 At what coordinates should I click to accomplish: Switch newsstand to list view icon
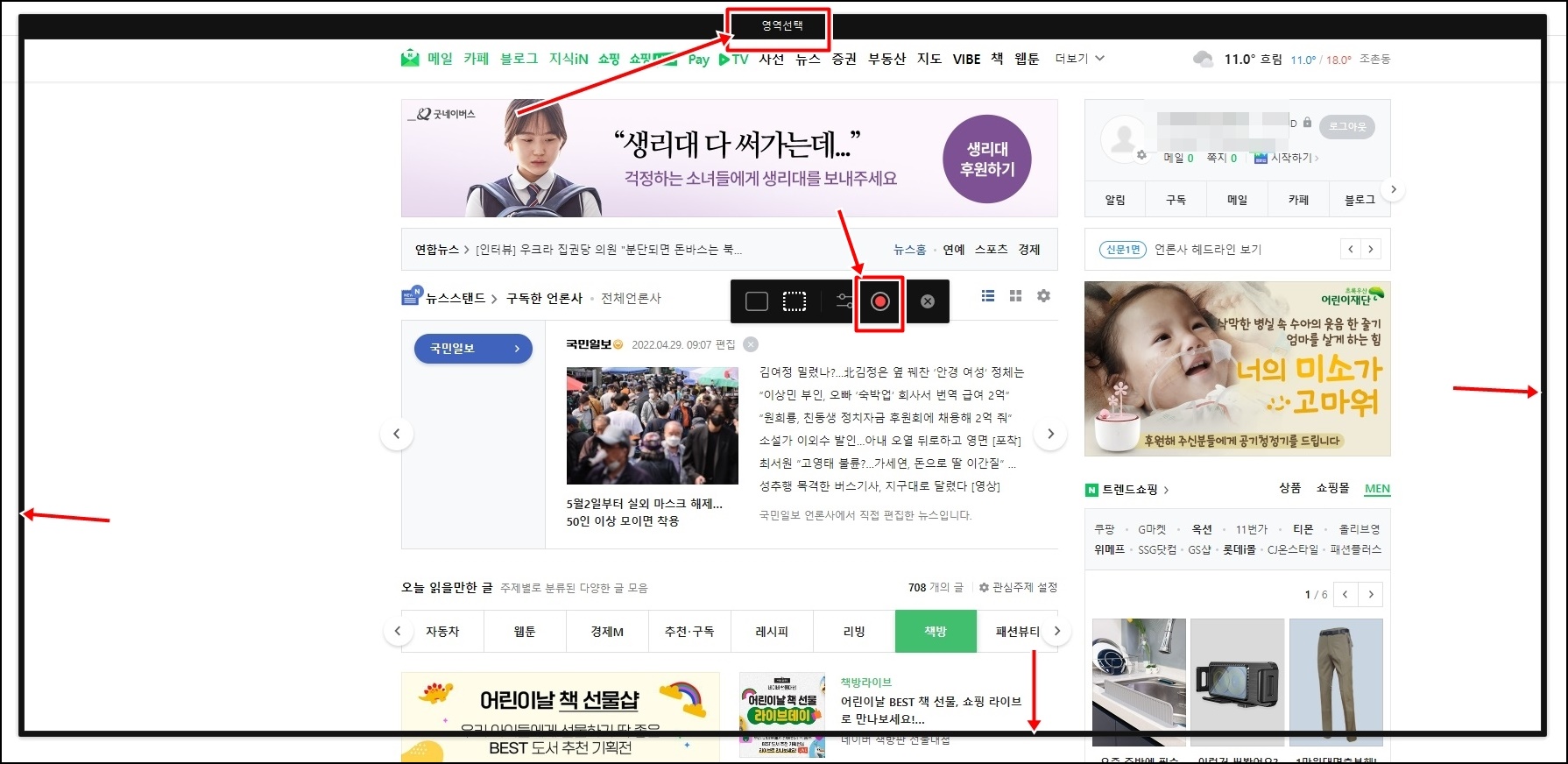pyautogui.click(x=988, y=296)
